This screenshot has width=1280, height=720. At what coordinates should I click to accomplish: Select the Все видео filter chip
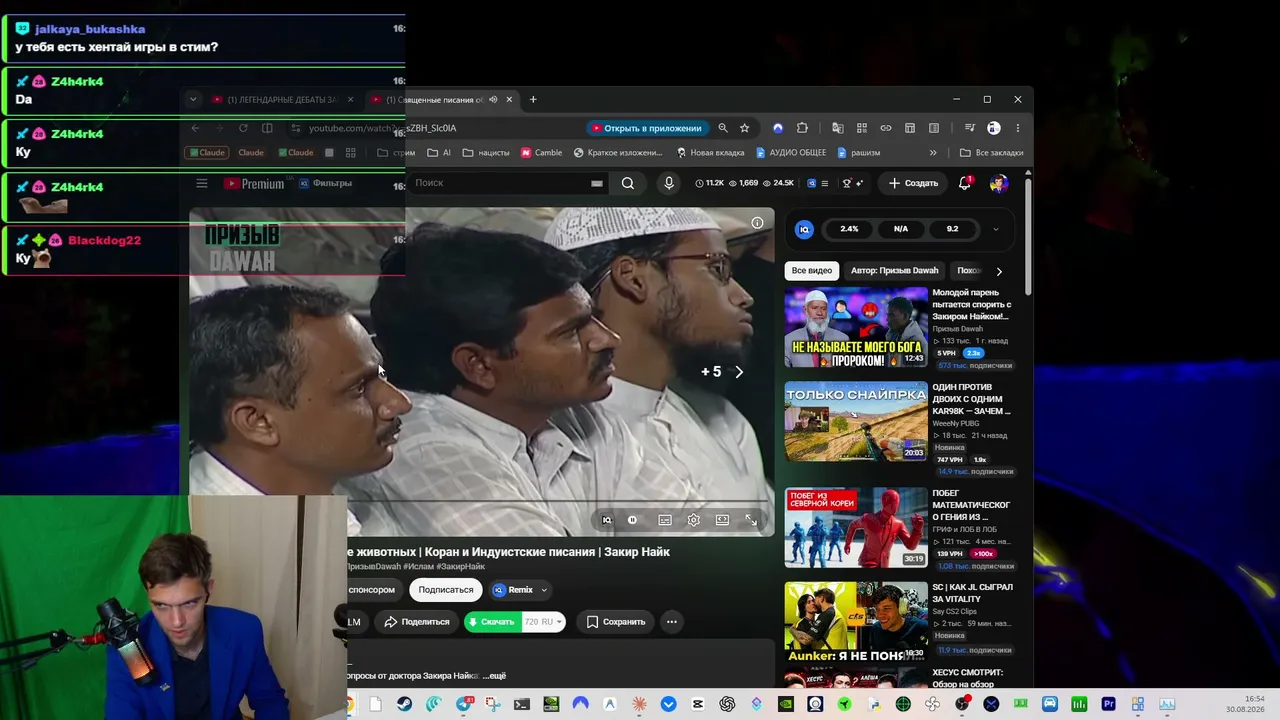[x=812, y=271]
